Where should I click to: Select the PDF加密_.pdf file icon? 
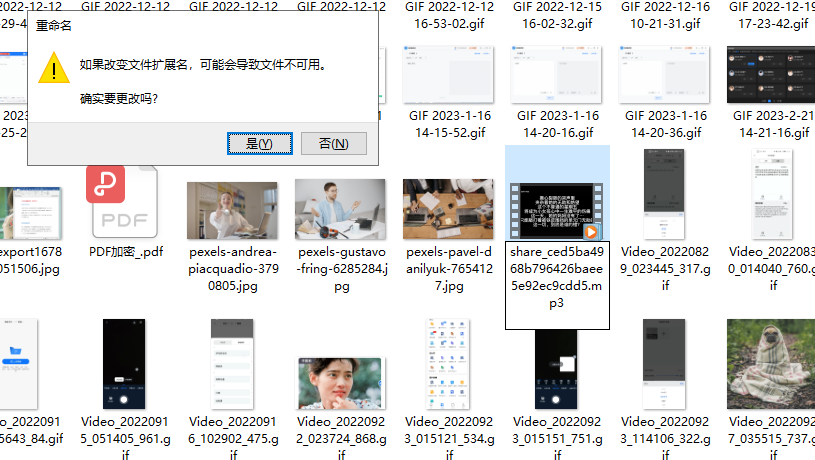[124, 202]
